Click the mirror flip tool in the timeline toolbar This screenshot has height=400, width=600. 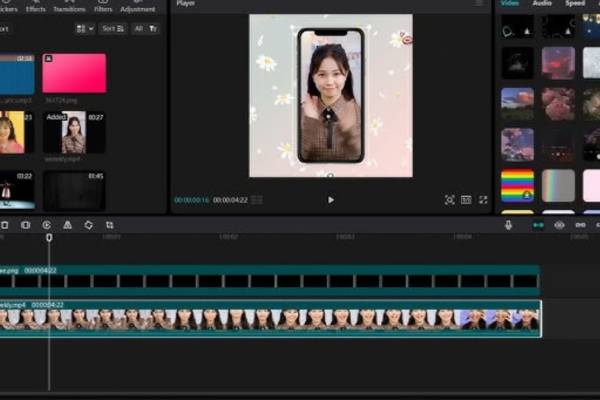67,225
